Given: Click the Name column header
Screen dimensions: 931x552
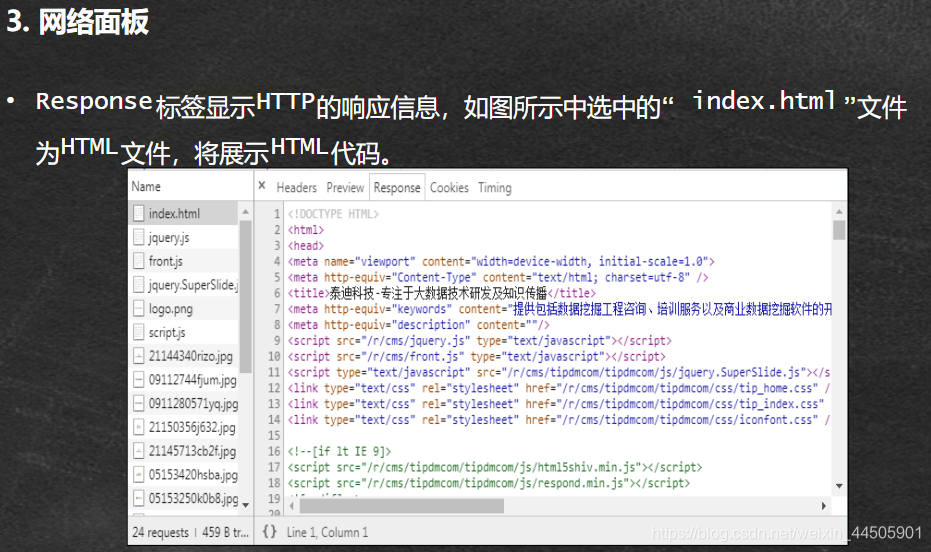Looking at the screenshot, I should [x=146, y=186].
